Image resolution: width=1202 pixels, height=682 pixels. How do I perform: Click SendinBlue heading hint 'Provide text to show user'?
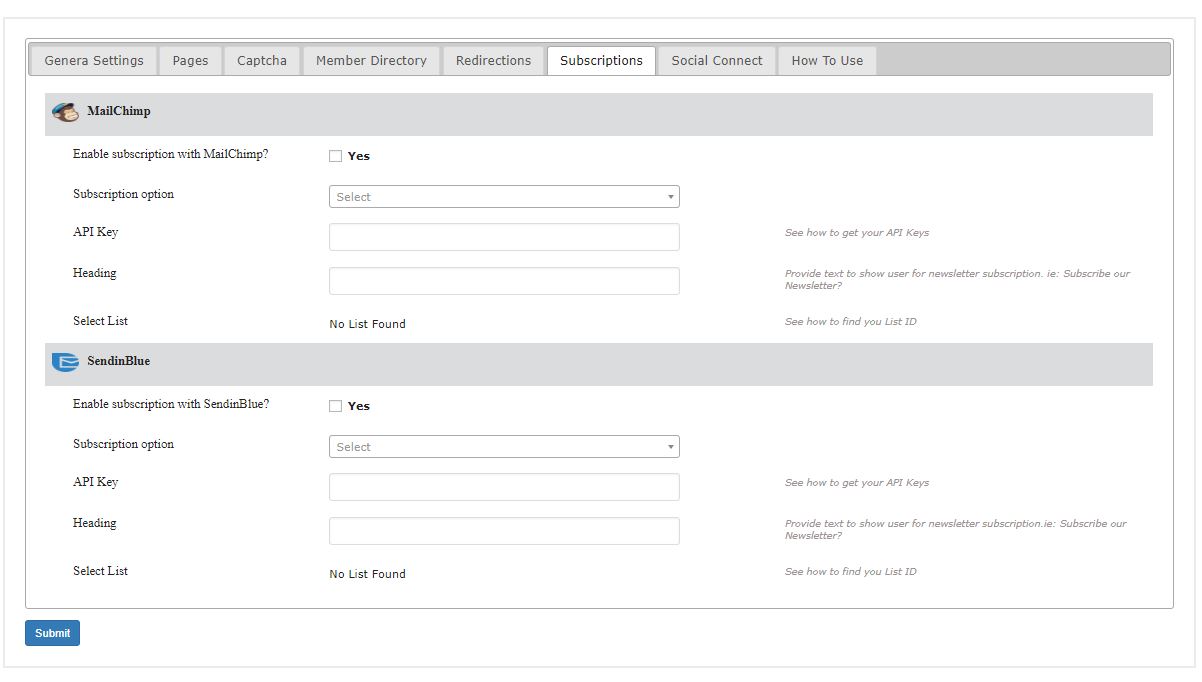[955, 529]
